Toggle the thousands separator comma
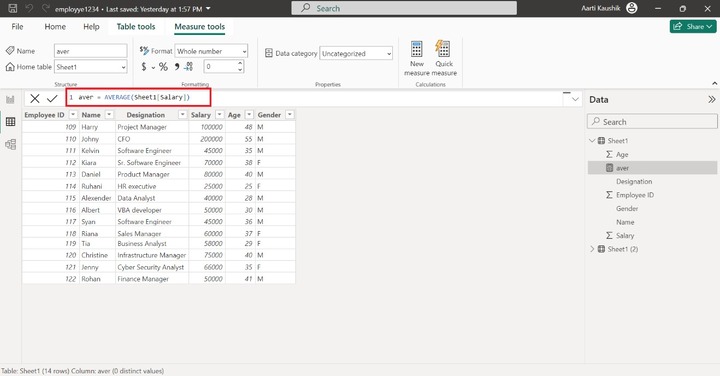This screenshot has height=376, width=720. click(x=176, y=67)
